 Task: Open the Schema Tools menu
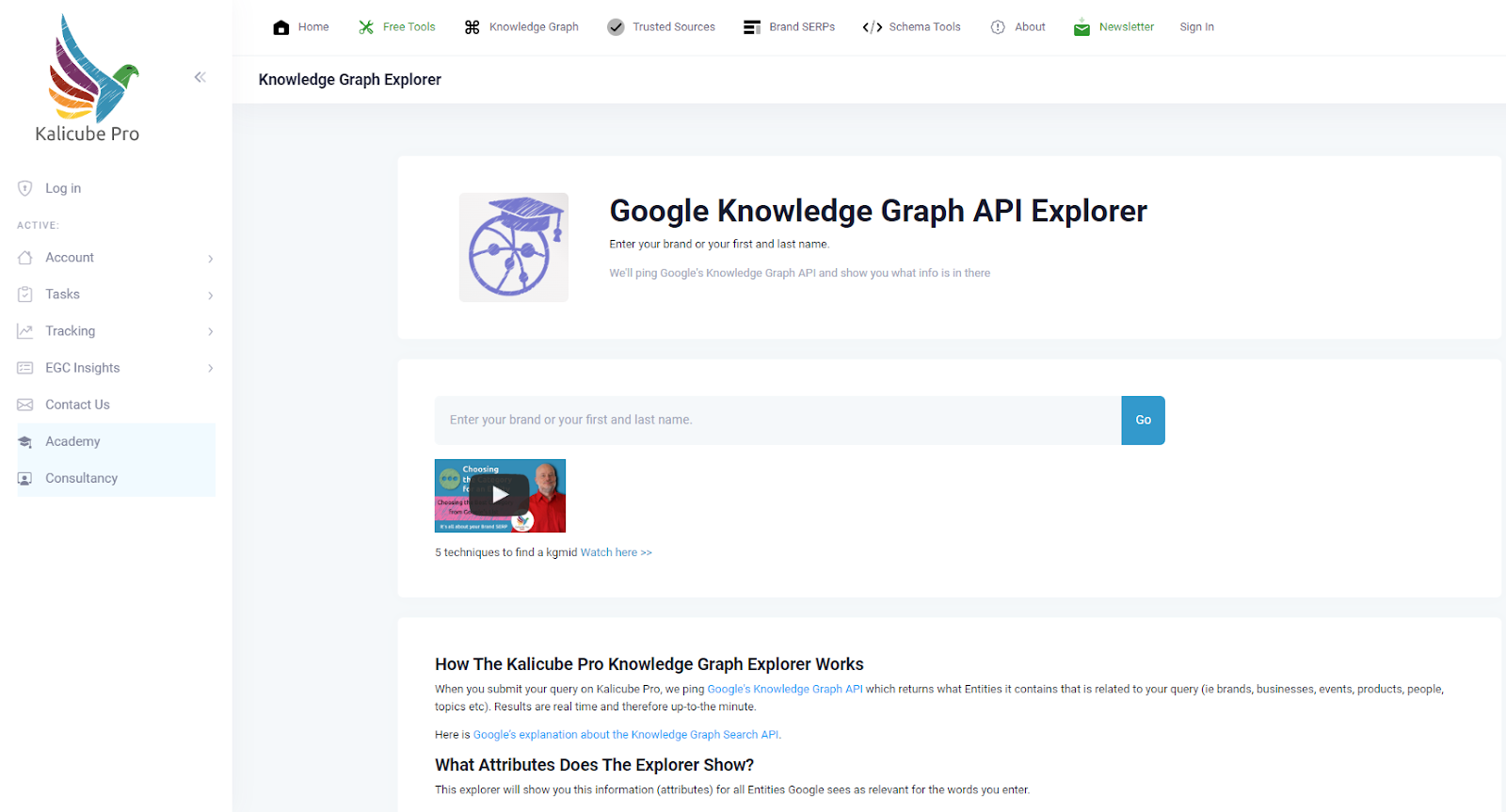point(925,27)
